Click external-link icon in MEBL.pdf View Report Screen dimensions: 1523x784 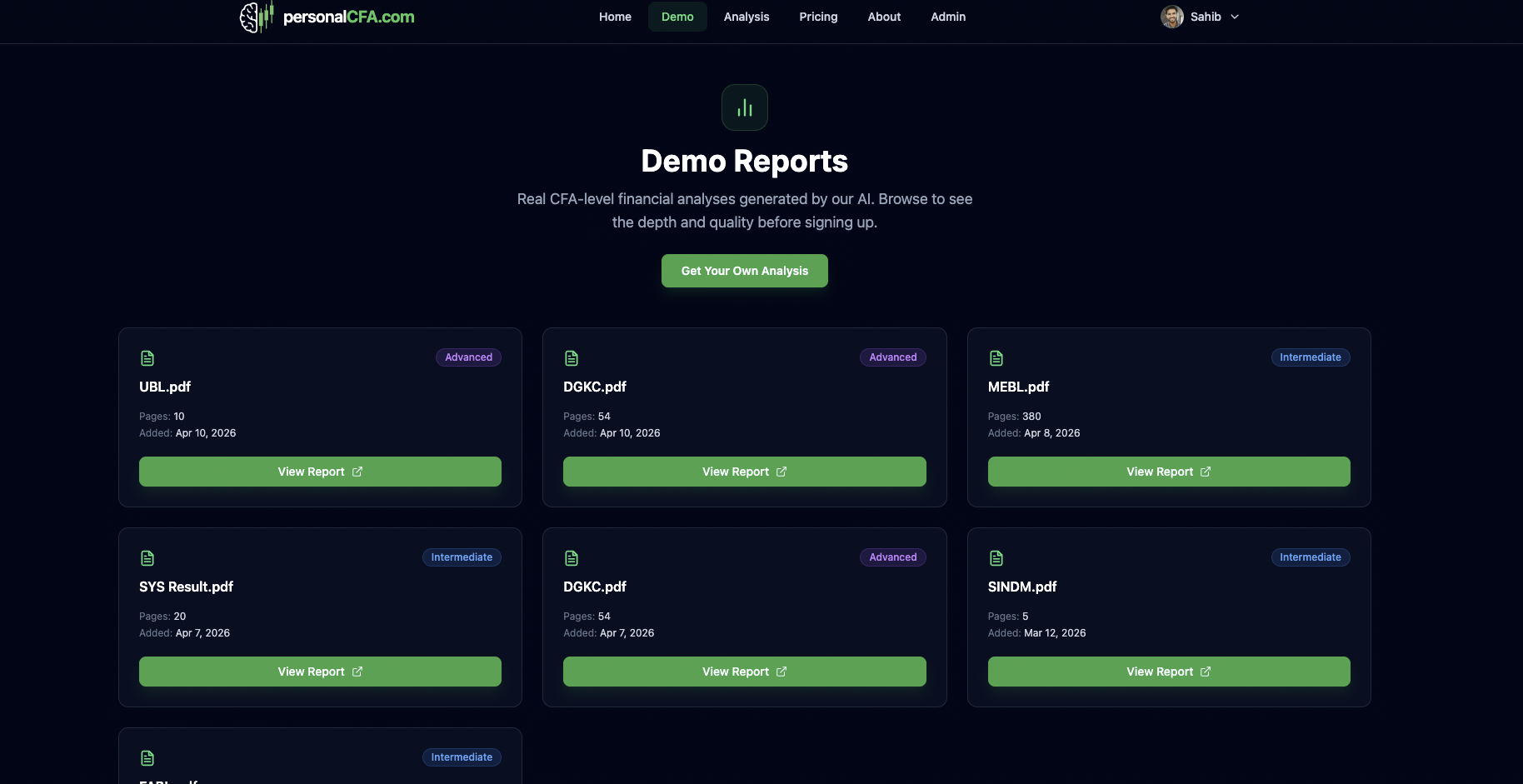point(1206,472)
